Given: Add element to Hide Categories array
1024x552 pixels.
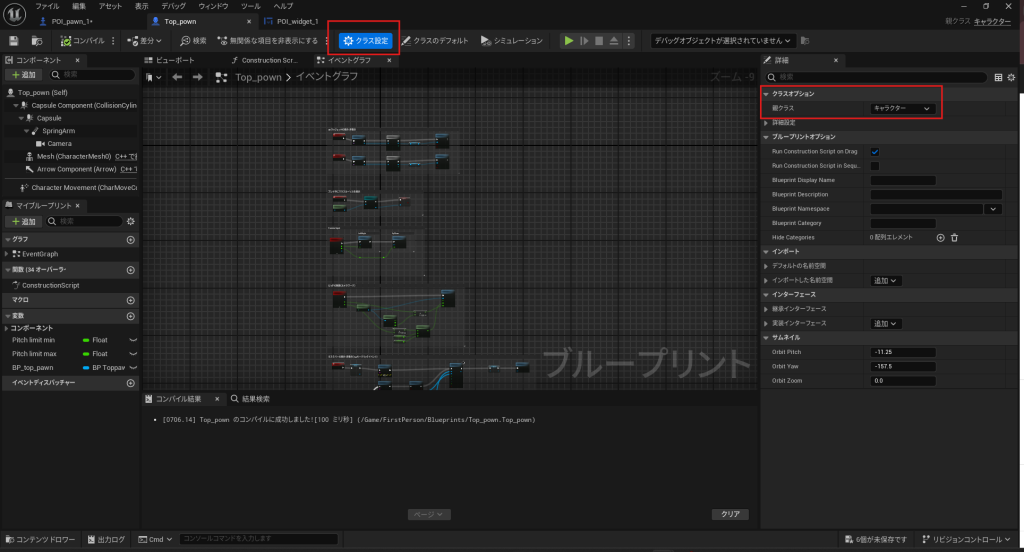Looking at the screenshot, I should (940, 237).
